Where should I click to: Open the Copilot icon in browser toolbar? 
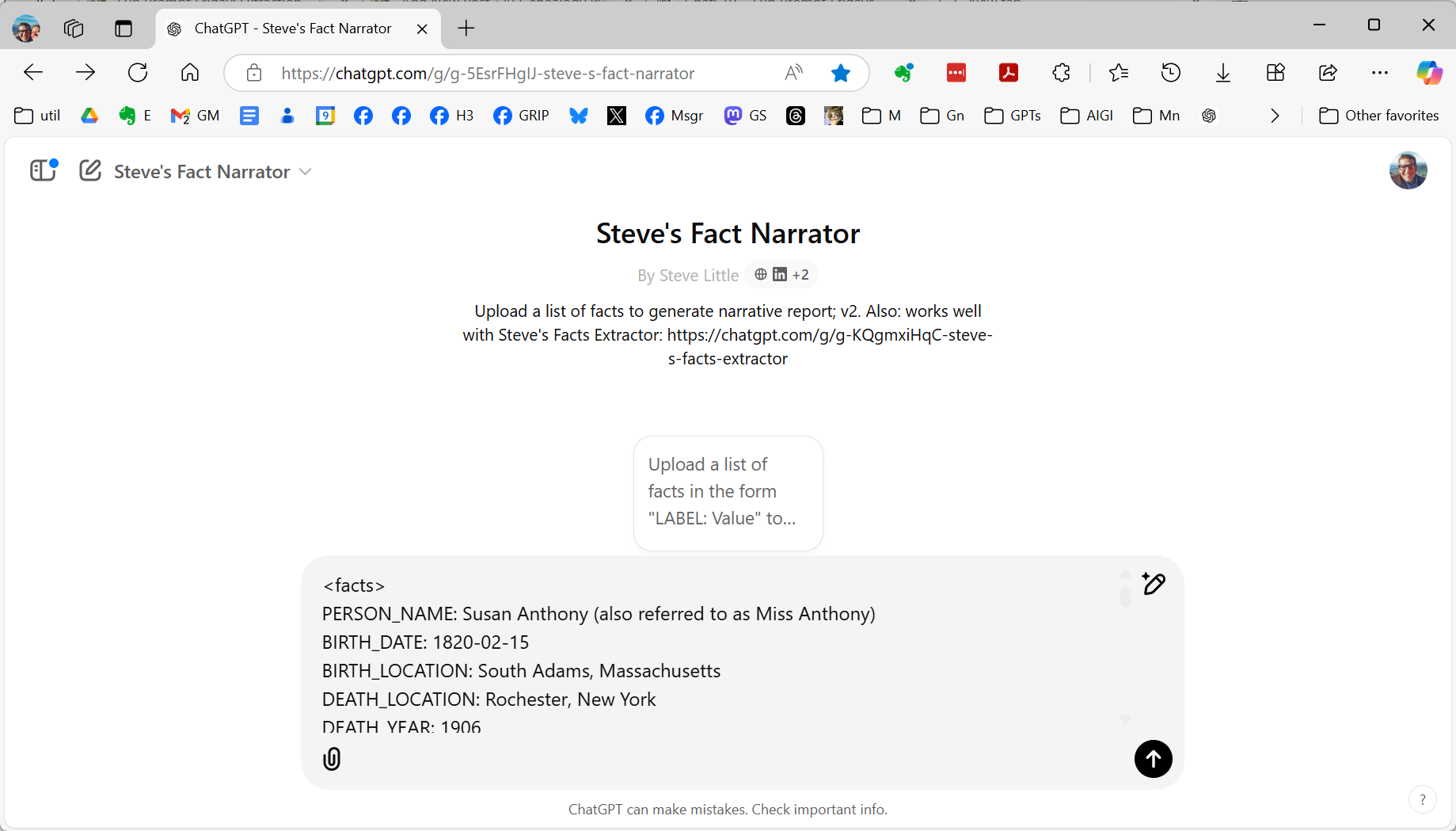[x=1429, y=73]
